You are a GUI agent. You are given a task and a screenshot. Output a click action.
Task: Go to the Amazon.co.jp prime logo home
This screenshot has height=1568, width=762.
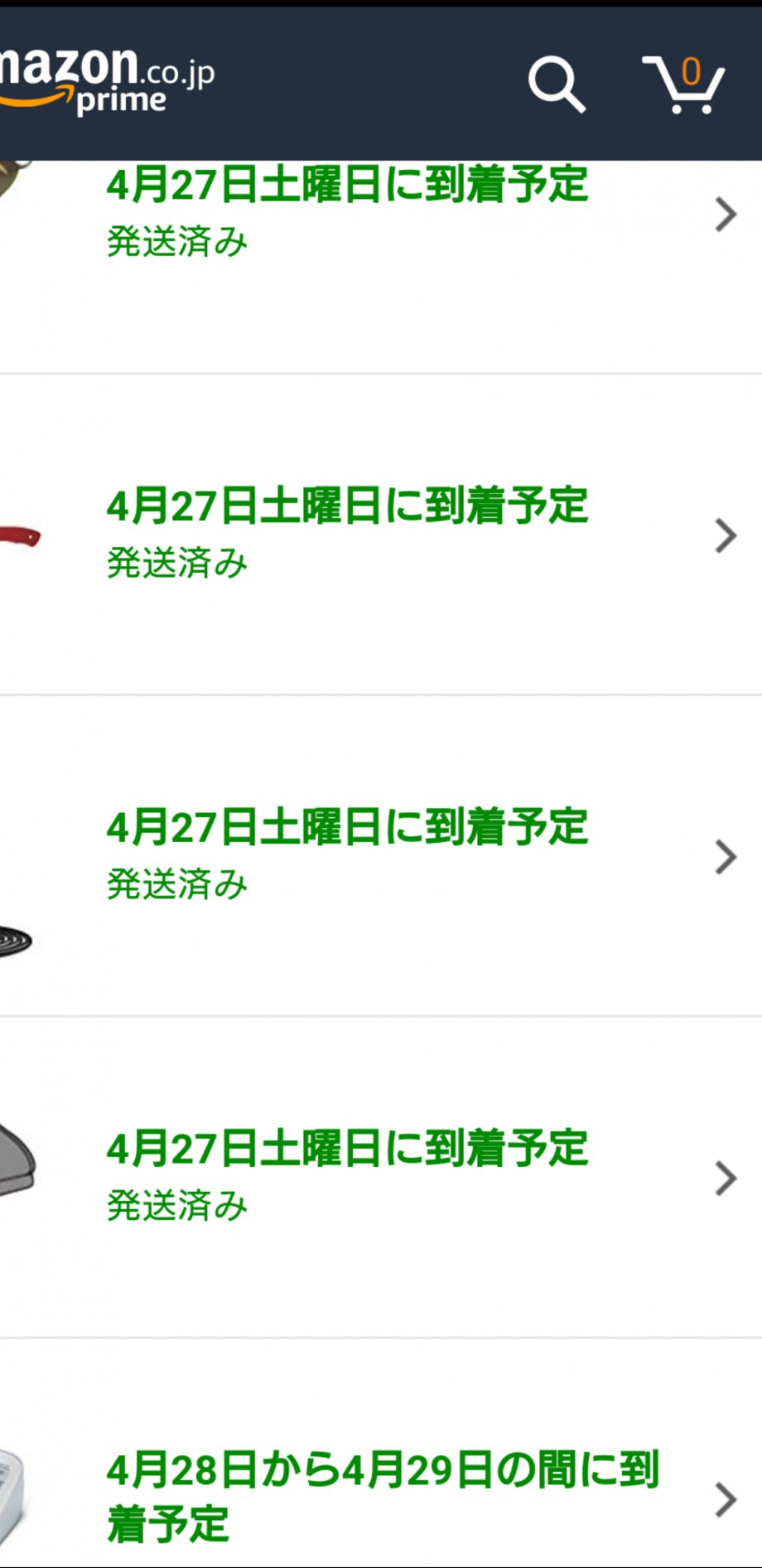[x=107, y=80]
